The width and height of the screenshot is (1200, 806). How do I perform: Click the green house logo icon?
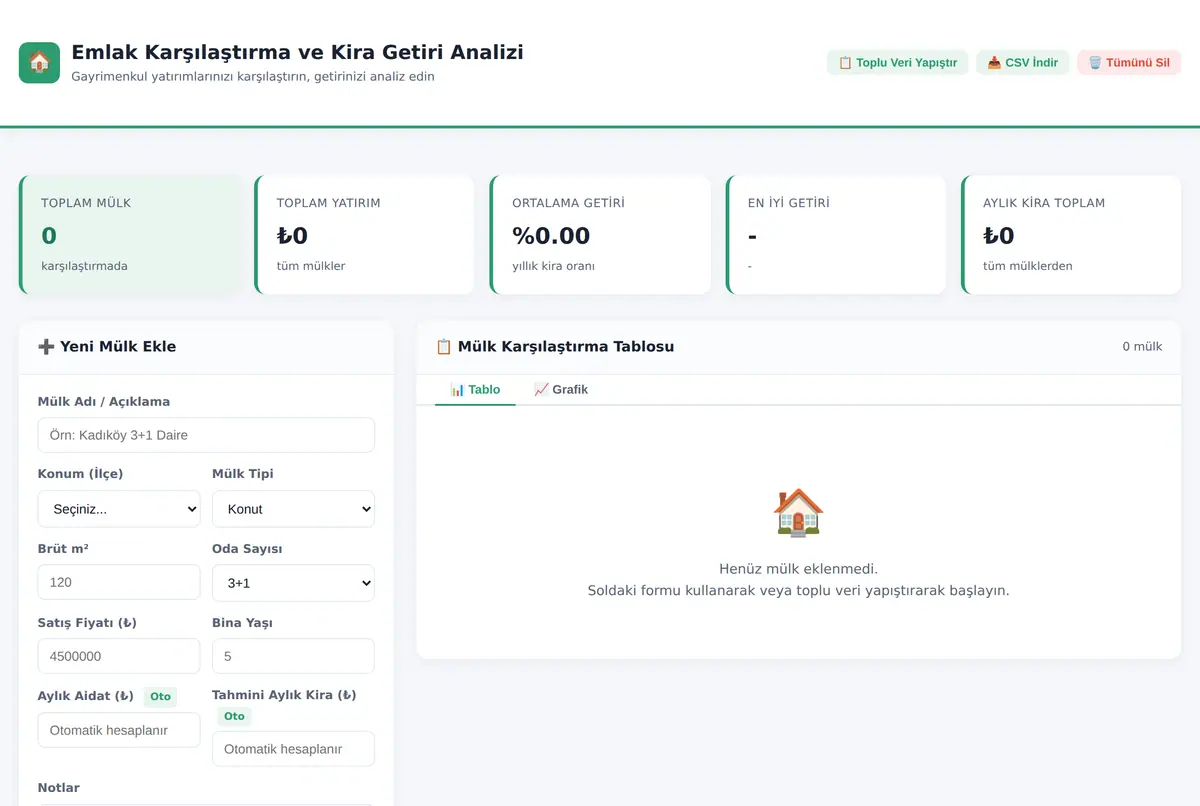[39, 63]
